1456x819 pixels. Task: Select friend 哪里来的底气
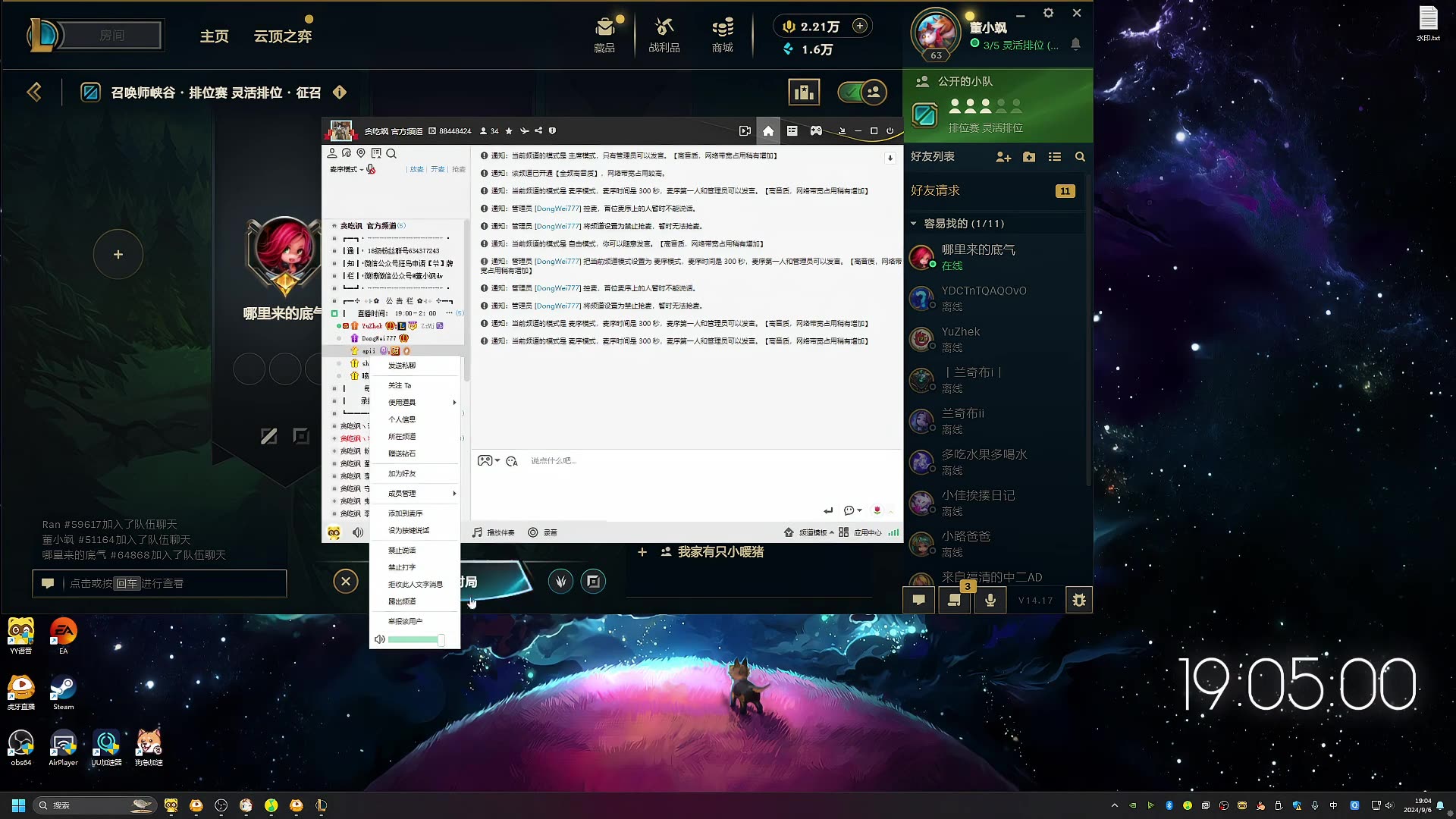click(x=993, y=257)
